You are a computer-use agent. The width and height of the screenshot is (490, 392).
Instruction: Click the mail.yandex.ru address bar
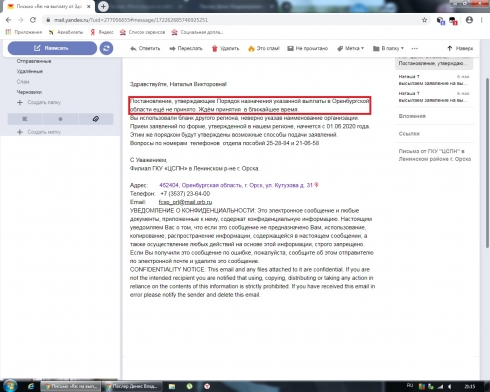pos(233,20)
